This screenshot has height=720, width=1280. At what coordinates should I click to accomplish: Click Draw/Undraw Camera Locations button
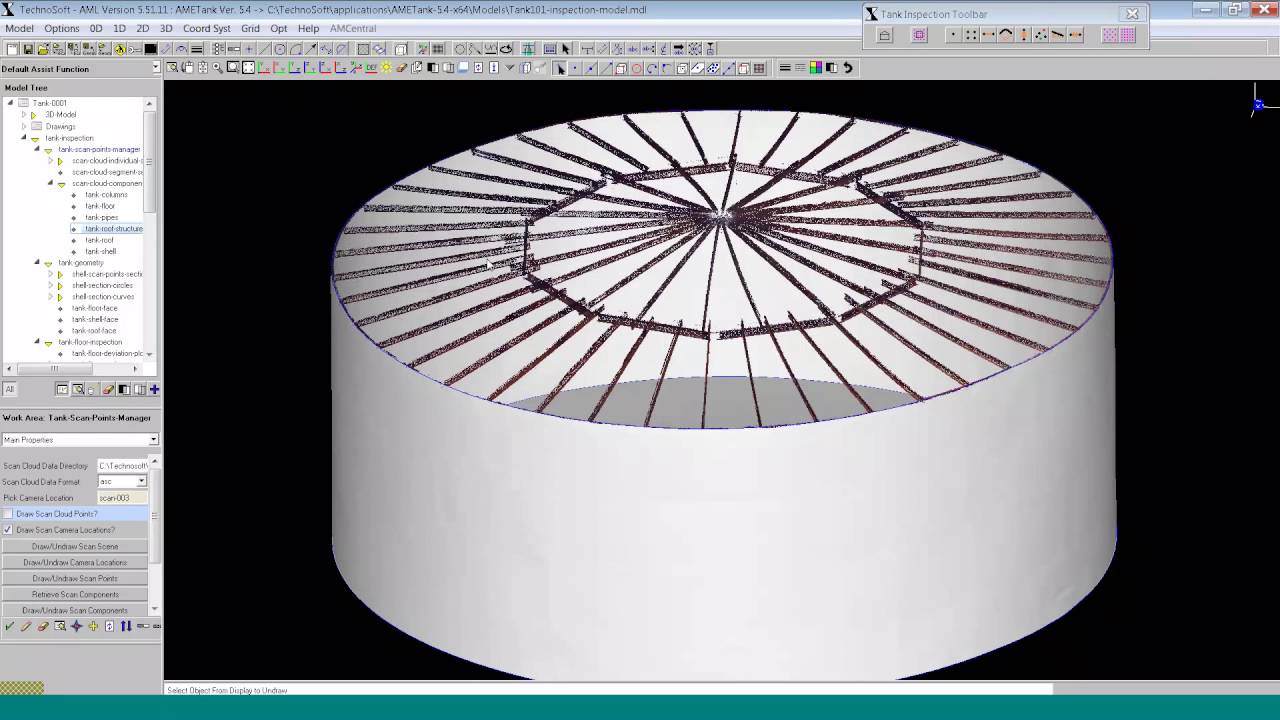(75, 562)
